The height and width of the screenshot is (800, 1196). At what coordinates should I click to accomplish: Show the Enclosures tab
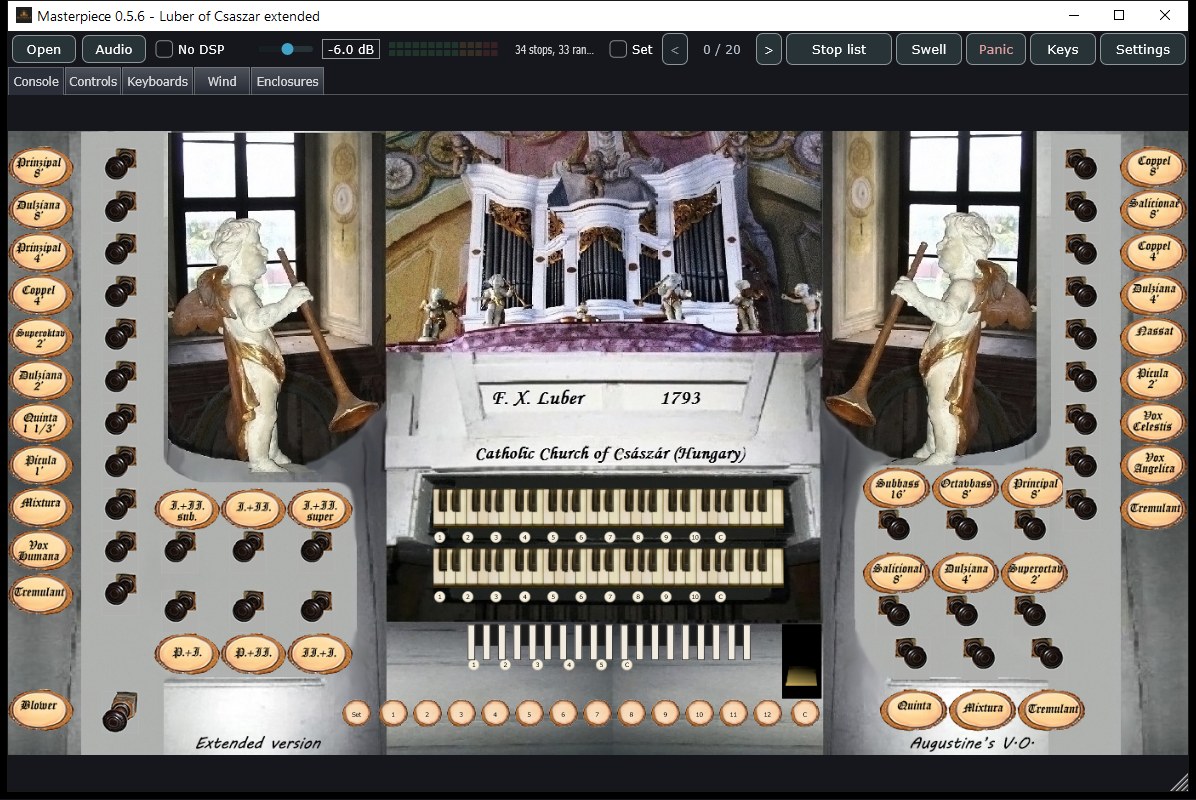288,81
